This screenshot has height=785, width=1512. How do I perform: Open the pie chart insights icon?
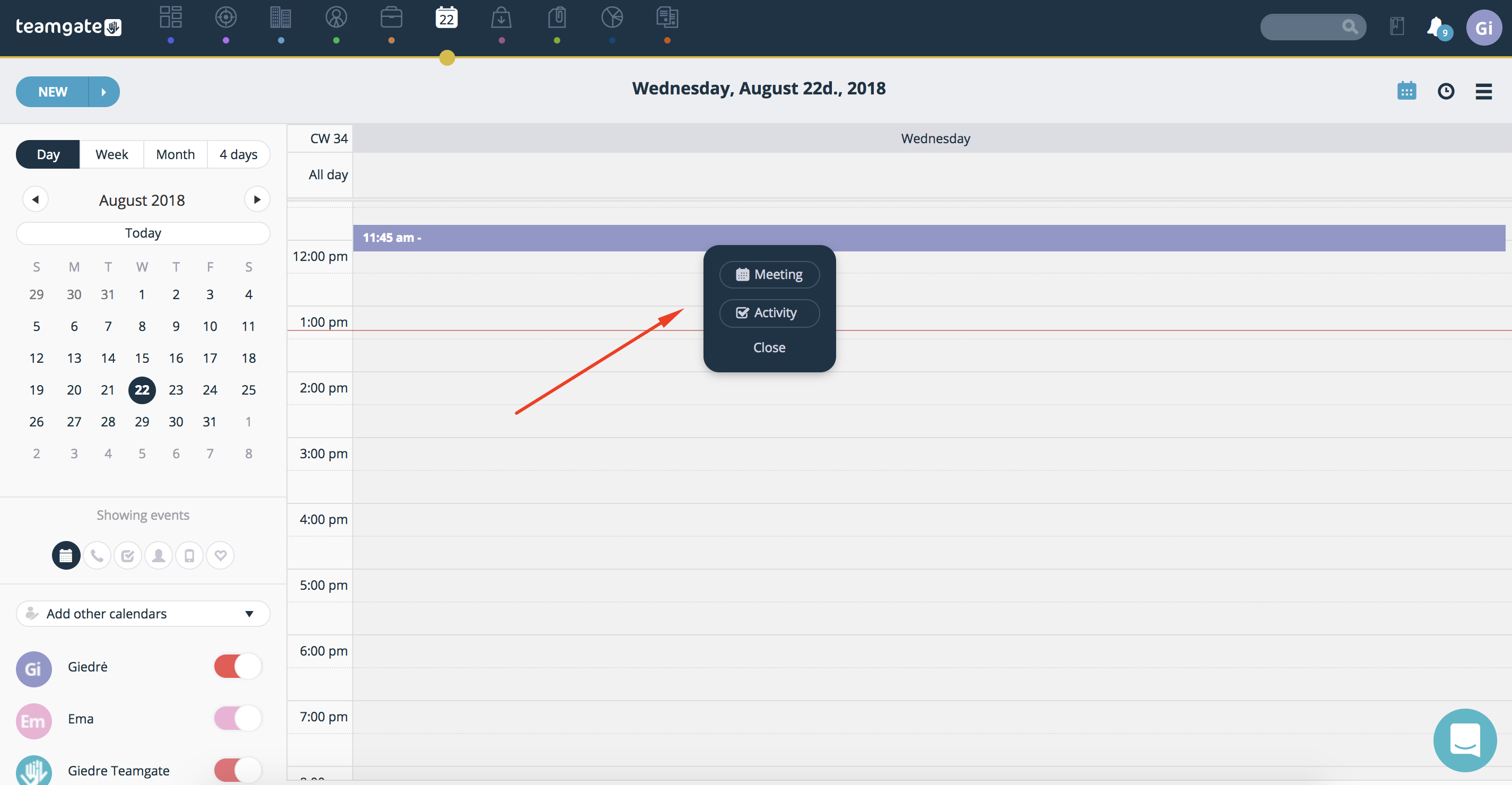pos(612,17)
